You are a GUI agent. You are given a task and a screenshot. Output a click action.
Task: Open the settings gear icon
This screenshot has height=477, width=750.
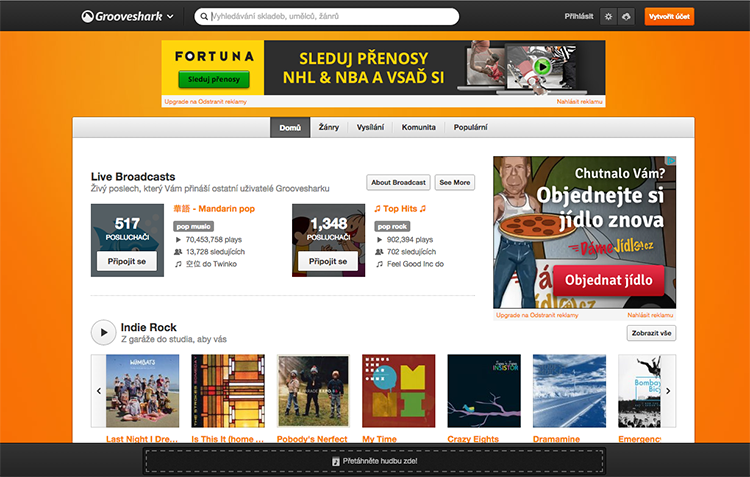point(608,16)
